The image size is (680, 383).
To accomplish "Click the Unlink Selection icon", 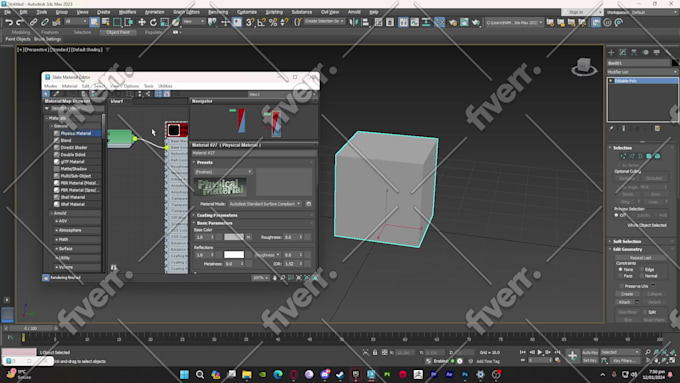I will coord(45,22).
